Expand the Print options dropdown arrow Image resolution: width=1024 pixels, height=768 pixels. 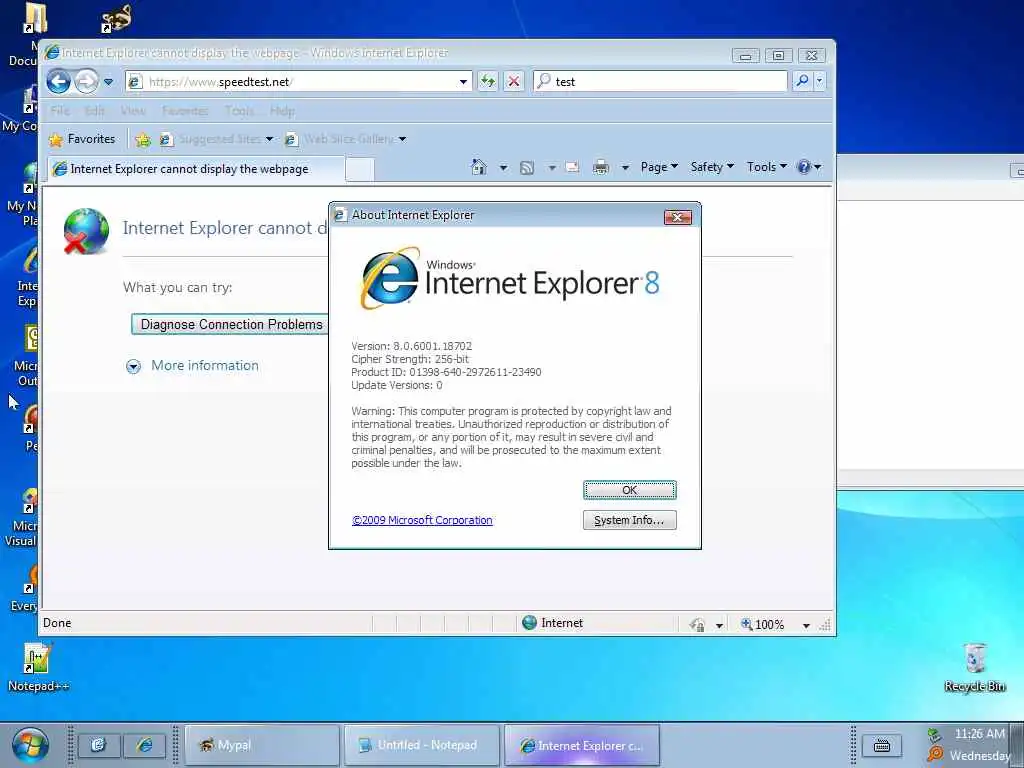pyautogui.click(x=625, y=168)
